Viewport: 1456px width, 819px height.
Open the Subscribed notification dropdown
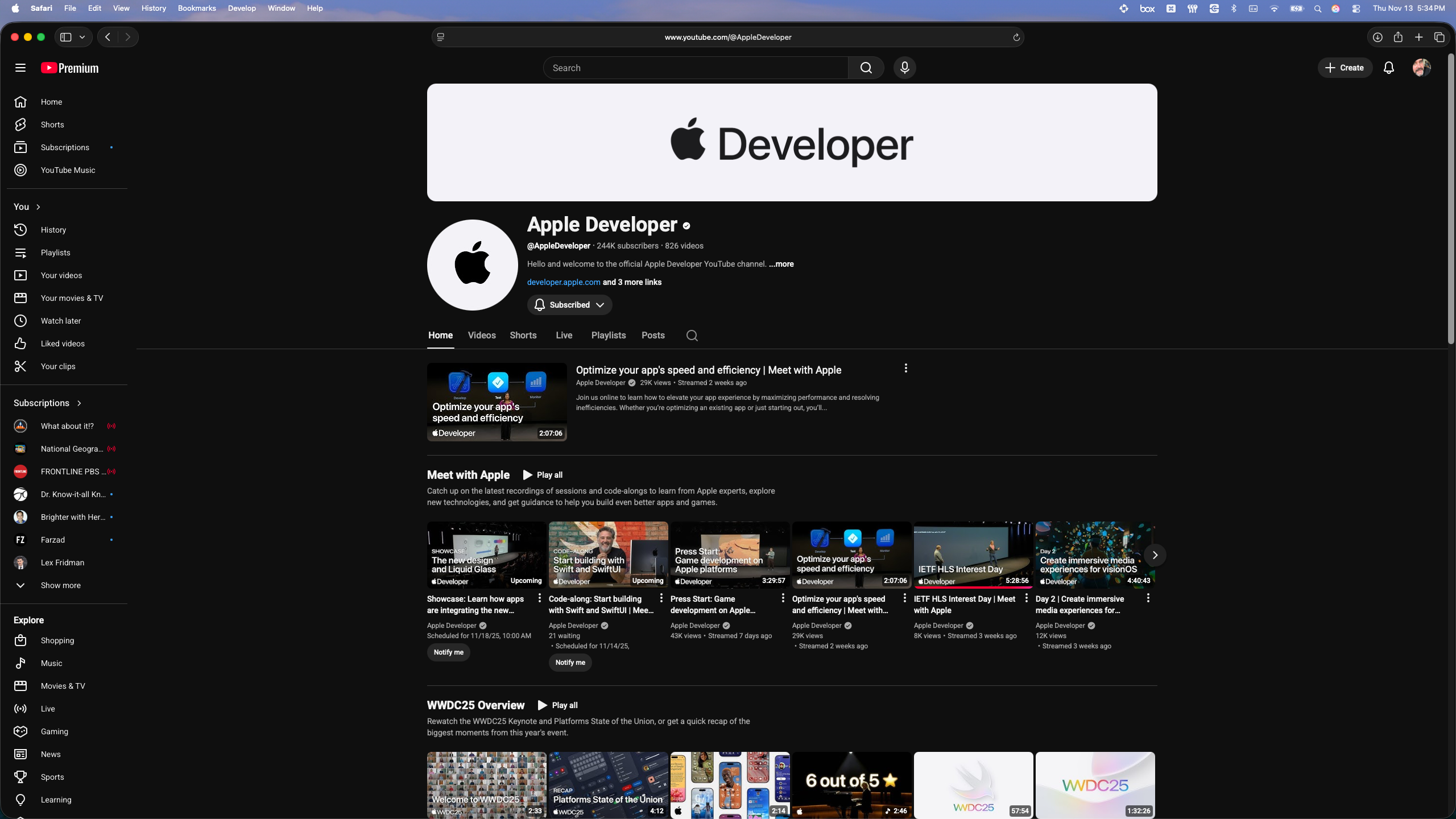569,305
